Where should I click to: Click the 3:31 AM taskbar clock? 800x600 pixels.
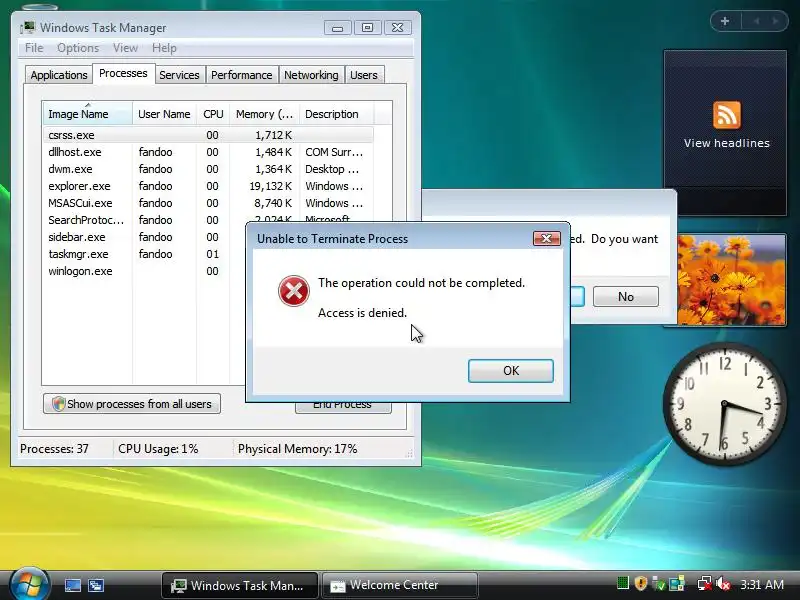762,584
